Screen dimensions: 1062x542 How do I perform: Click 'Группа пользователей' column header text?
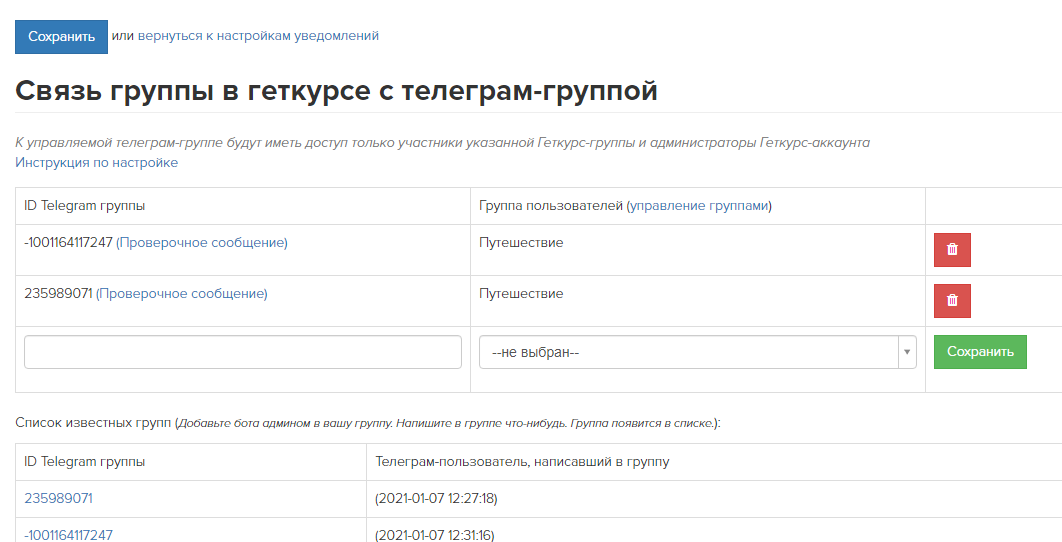pyautogui.click(x=551, y=206)
